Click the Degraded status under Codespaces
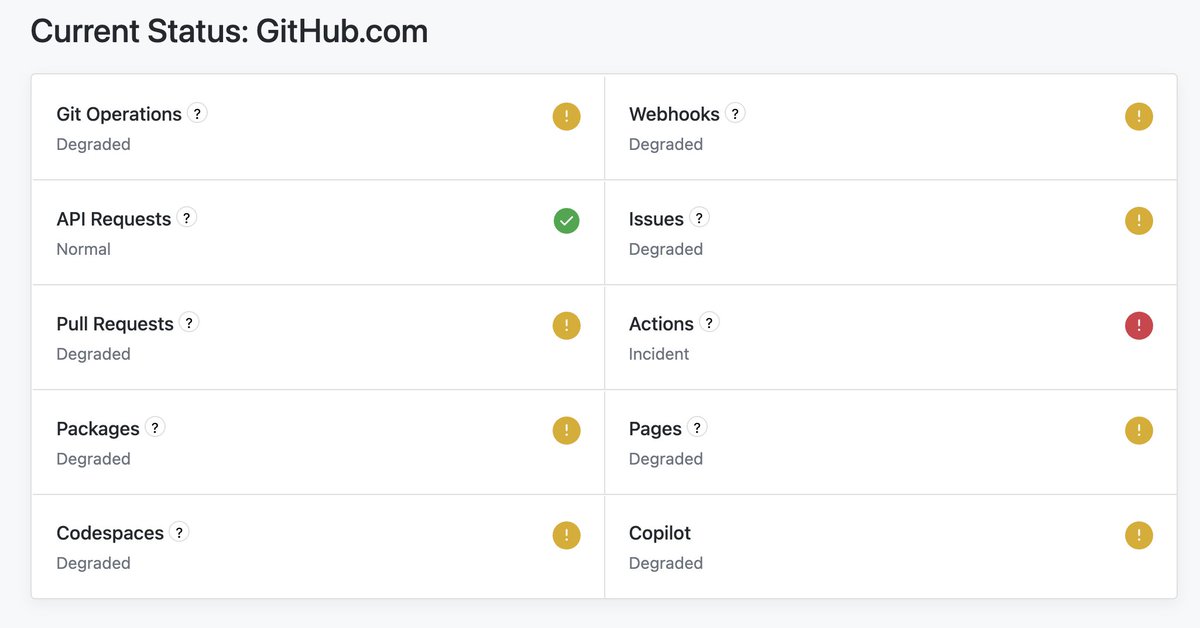The height and width of the screenshot is (628, 1200). click(93, 563)
